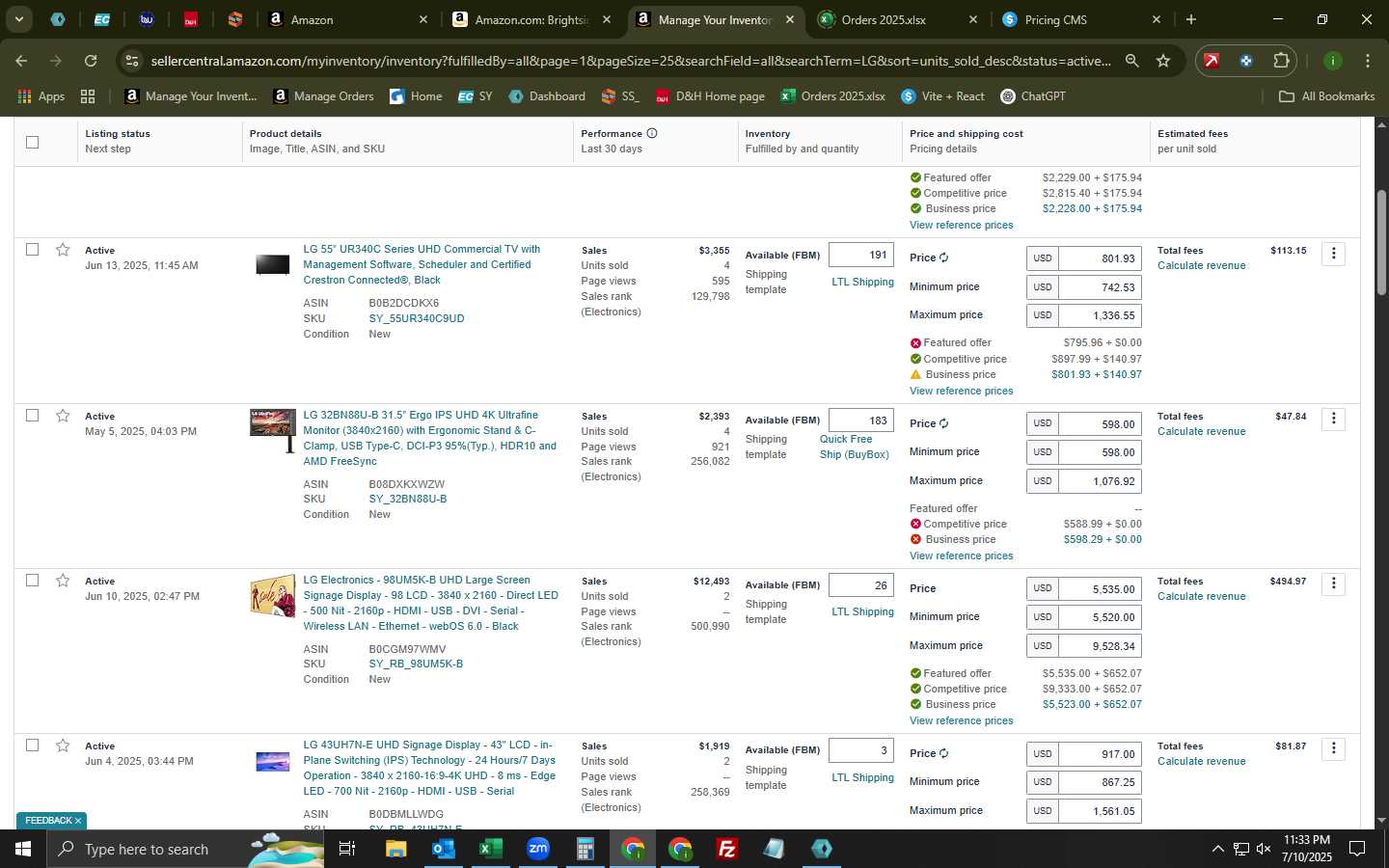The width and height of the screenshot is (1389, 868).
Task: Open Task View on the taskbar
Action: pyautogui.click(x=346, y=849)
